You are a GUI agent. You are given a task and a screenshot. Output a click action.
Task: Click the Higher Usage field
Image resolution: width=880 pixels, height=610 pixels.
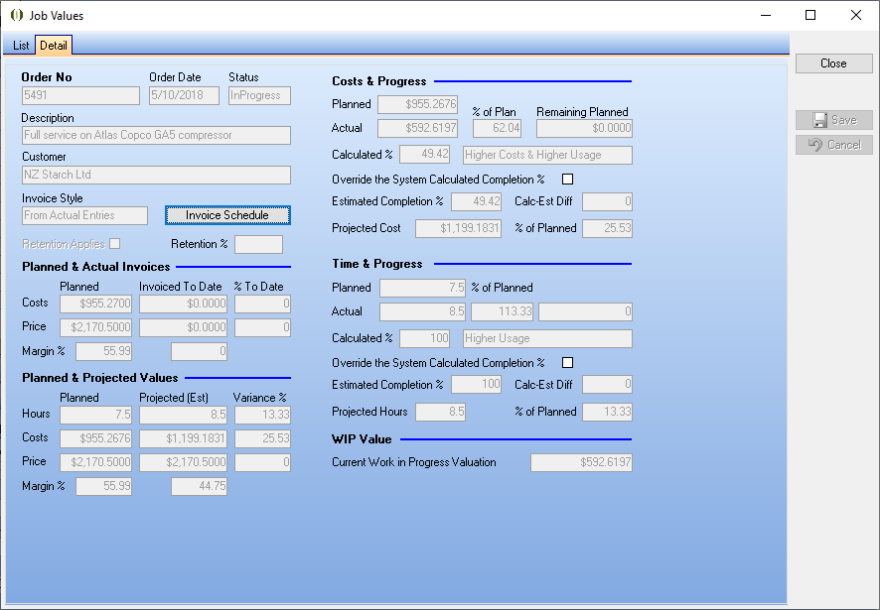coord(548,338)
